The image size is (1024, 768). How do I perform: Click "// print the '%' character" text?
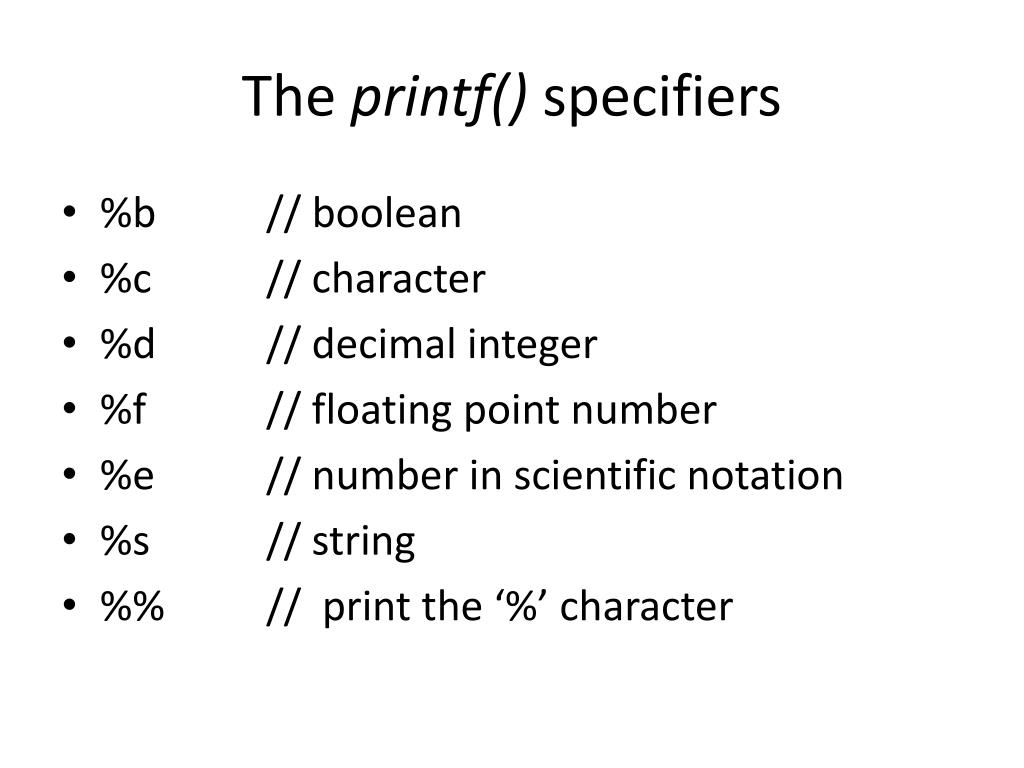pyautogui.click(x=500, y=607)
